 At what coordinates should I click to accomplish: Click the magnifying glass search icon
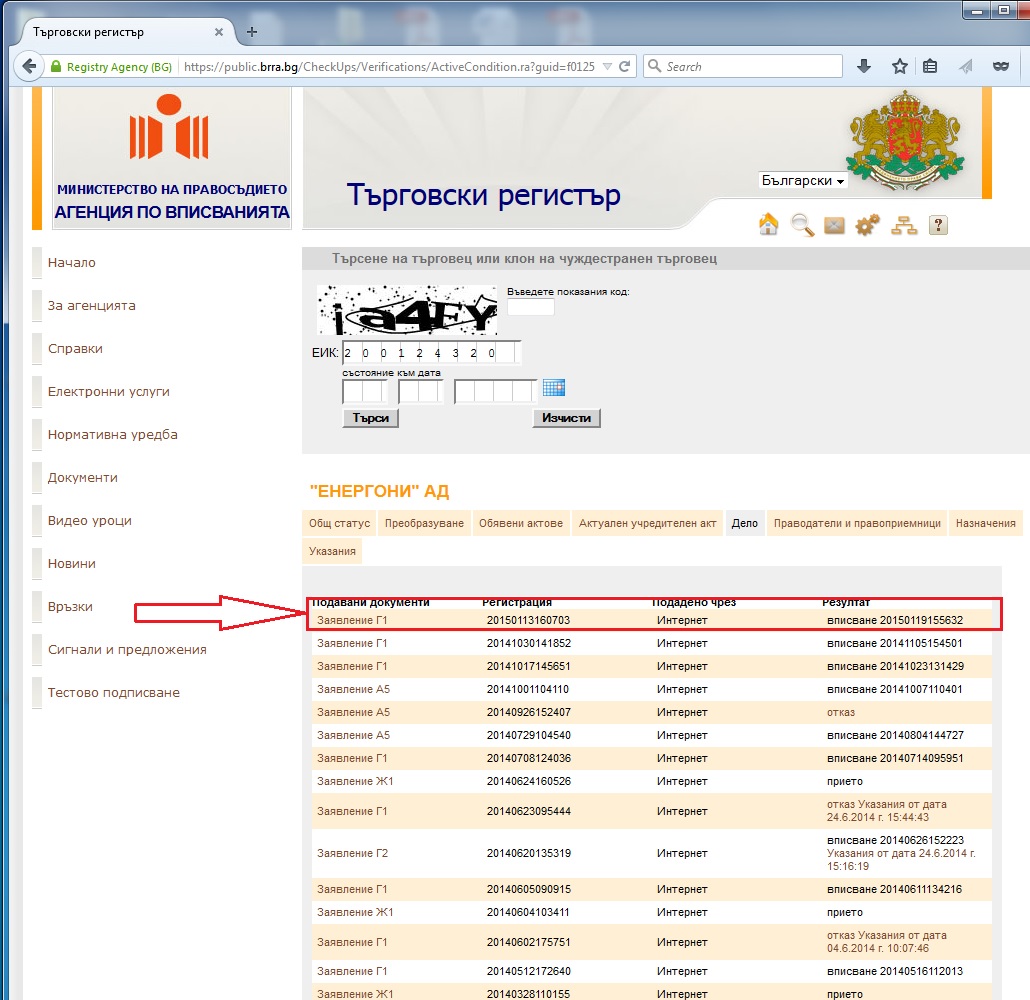tap(802, 225)
